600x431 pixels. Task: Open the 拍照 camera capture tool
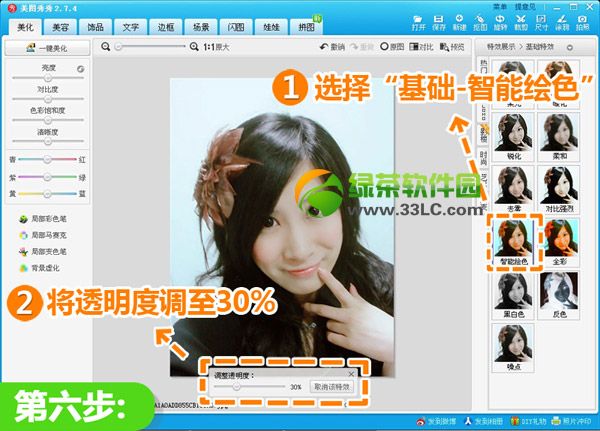point(582,23)
